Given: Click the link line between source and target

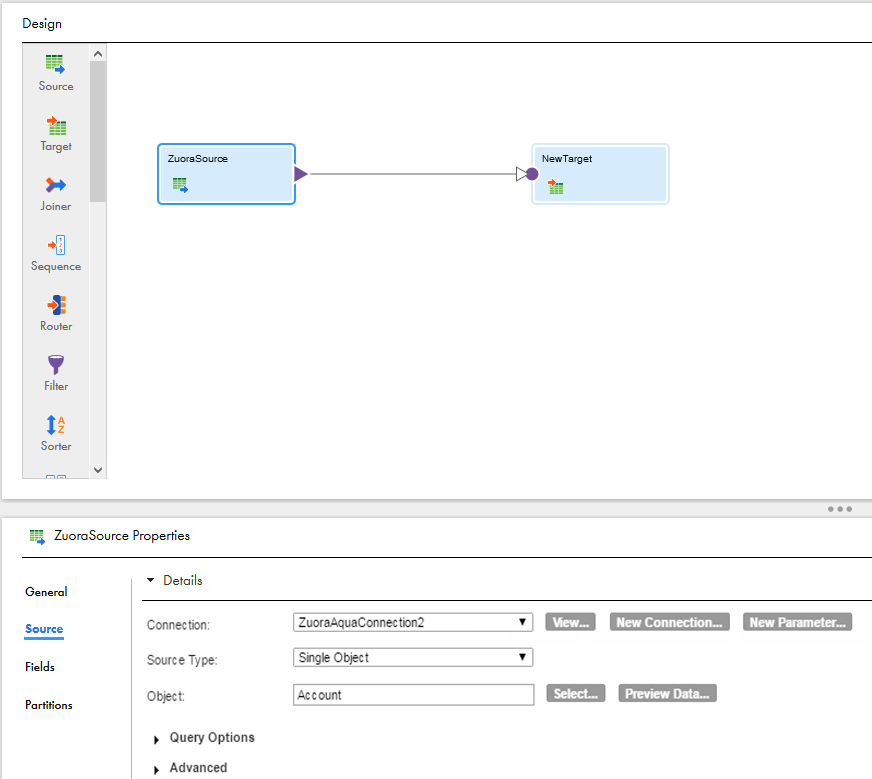Looking at the screenshot, I should pos(413,174).
